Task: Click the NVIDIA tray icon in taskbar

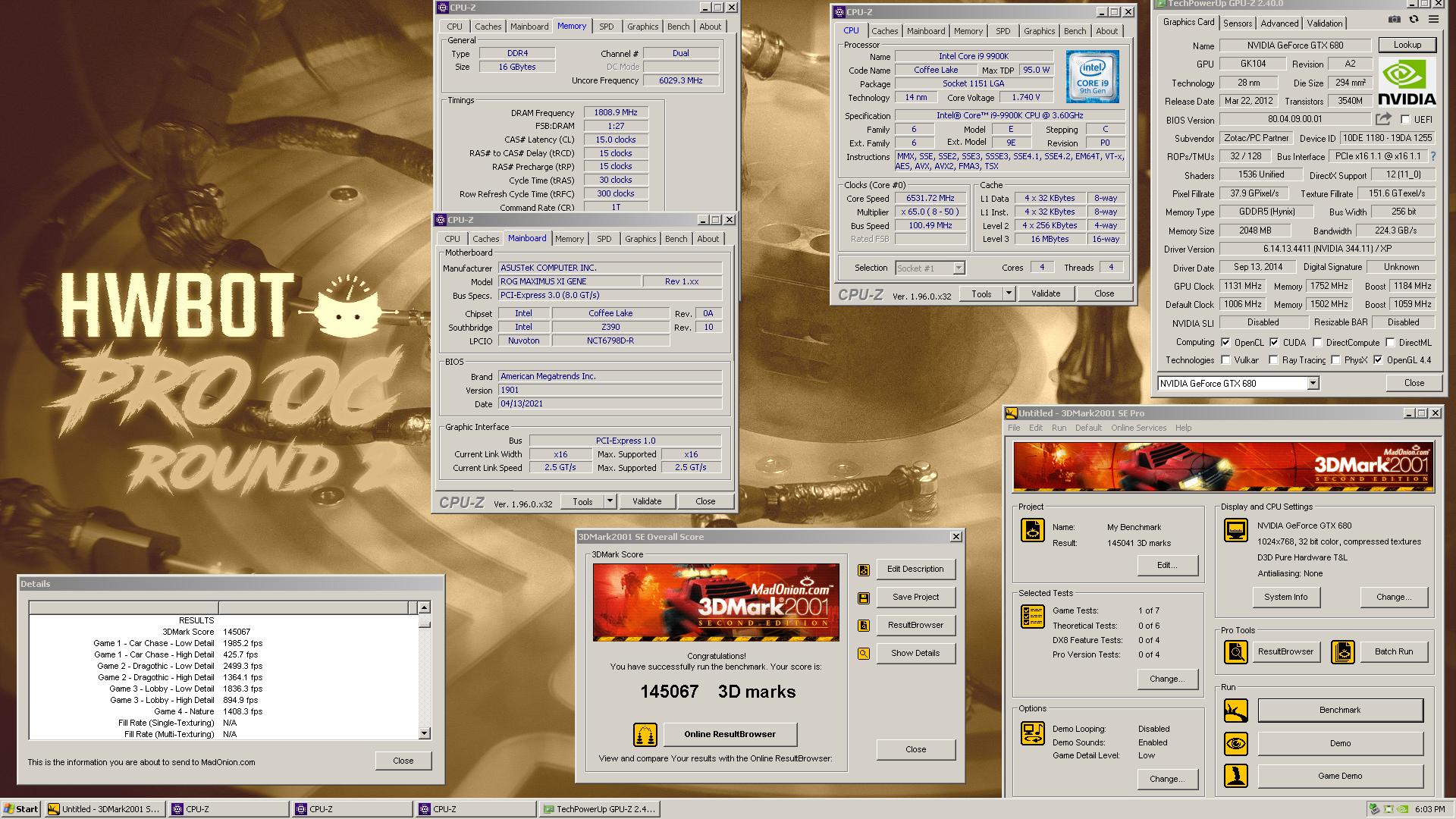Action: coord(1403,809)
